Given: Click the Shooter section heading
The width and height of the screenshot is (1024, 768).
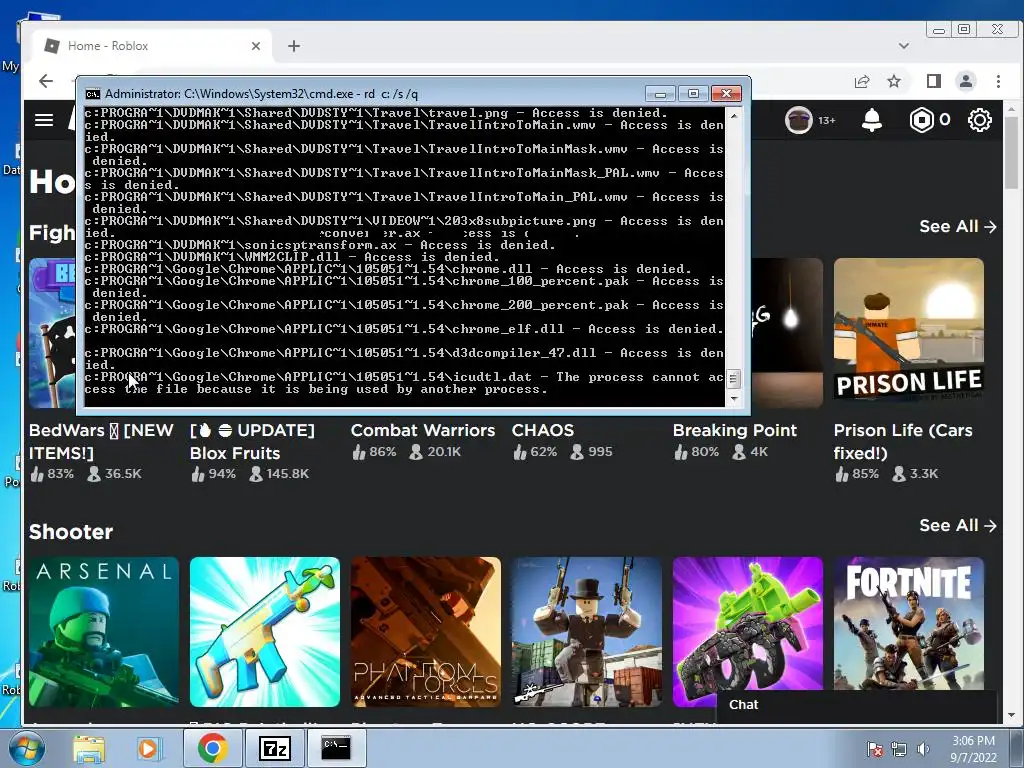Looking at the screenshot, I should [71, 532].
